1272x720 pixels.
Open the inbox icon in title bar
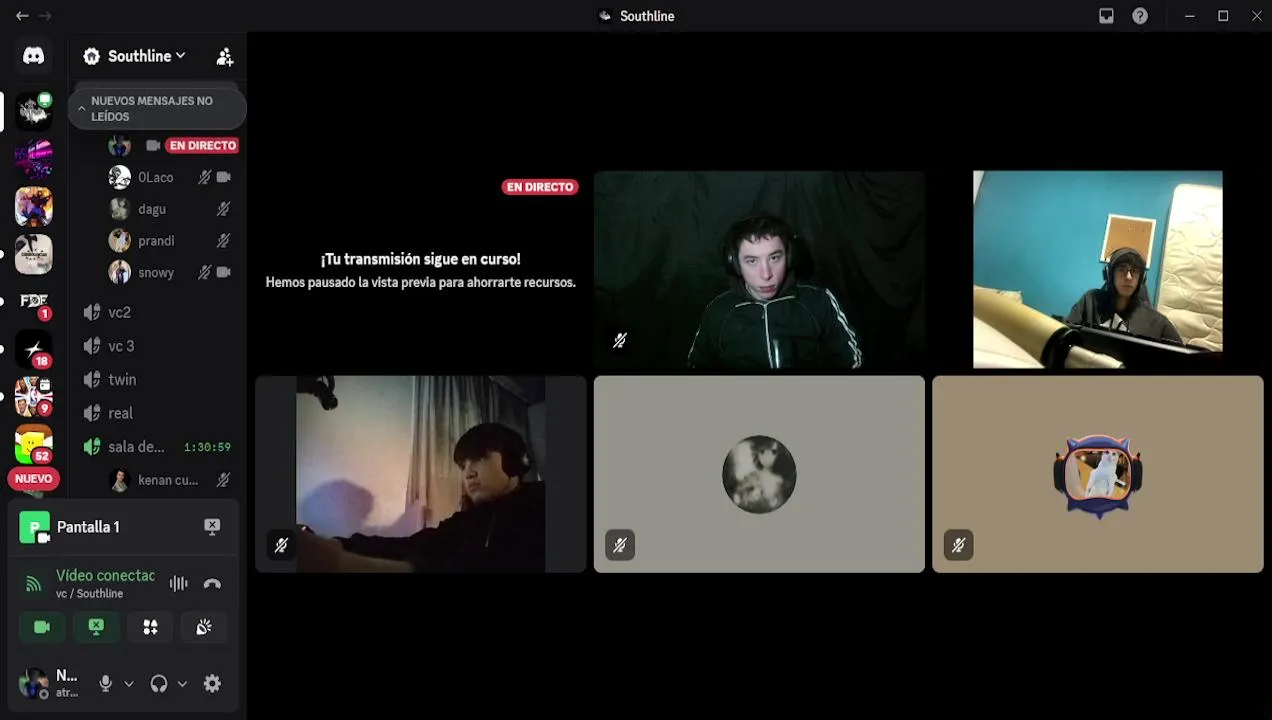click(x=1106, y=16)
